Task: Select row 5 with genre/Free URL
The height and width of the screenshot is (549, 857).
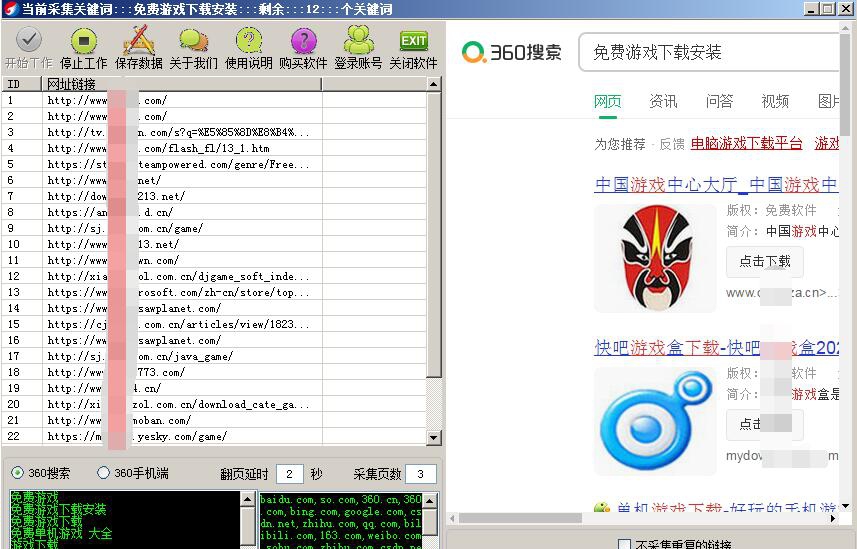Action: click(214, 164)
